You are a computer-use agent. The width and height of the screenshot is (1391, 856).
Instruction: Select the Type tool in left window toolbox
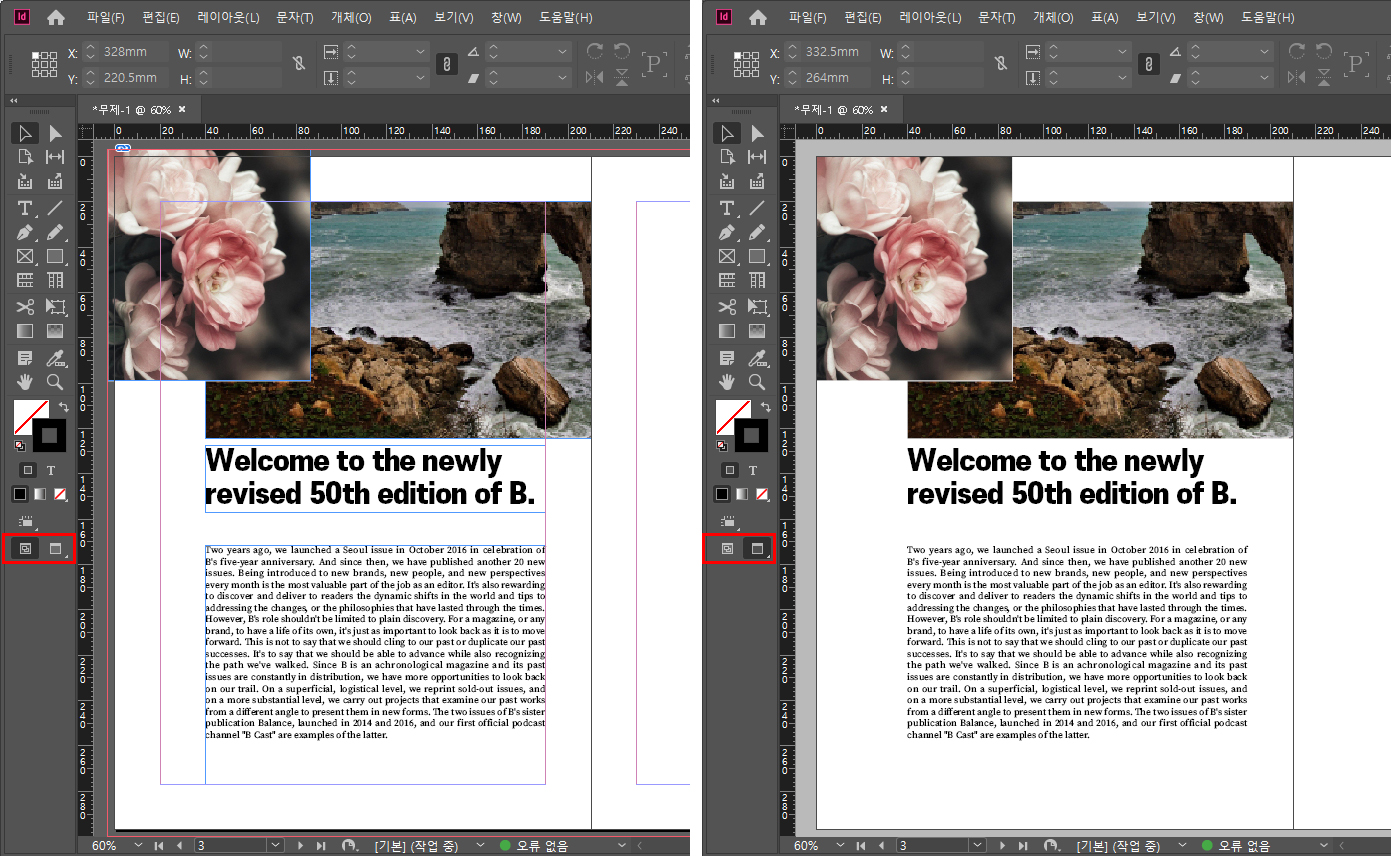(x=25, y=208)
